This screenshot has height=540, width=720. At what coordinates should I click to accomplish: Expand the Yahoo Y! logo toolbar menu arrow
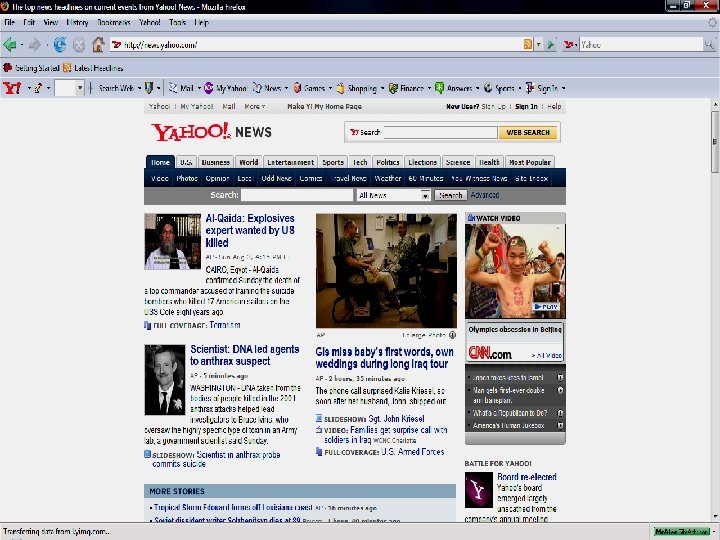tap(28, 88)
